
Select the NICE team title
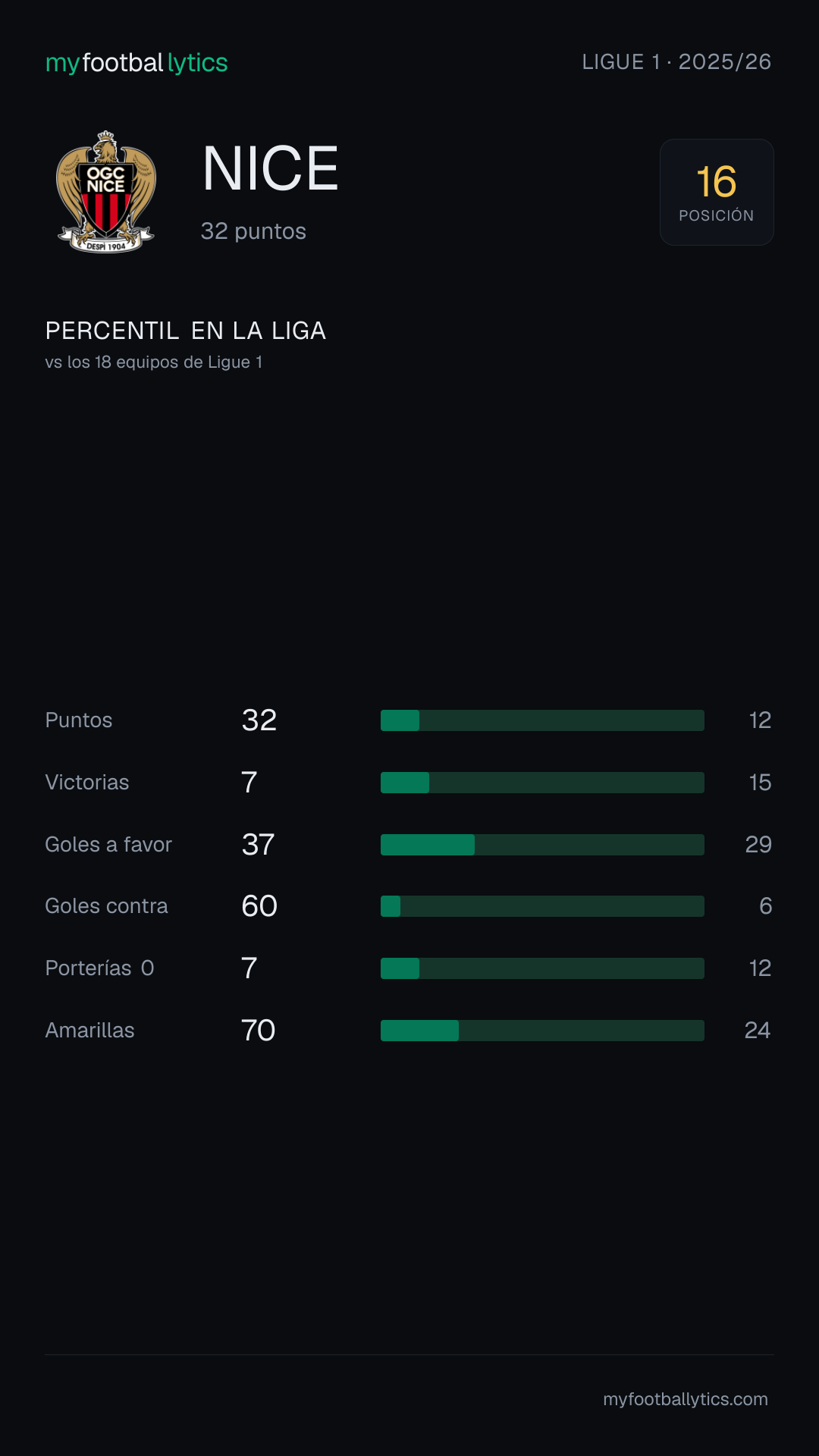point(271,168)
